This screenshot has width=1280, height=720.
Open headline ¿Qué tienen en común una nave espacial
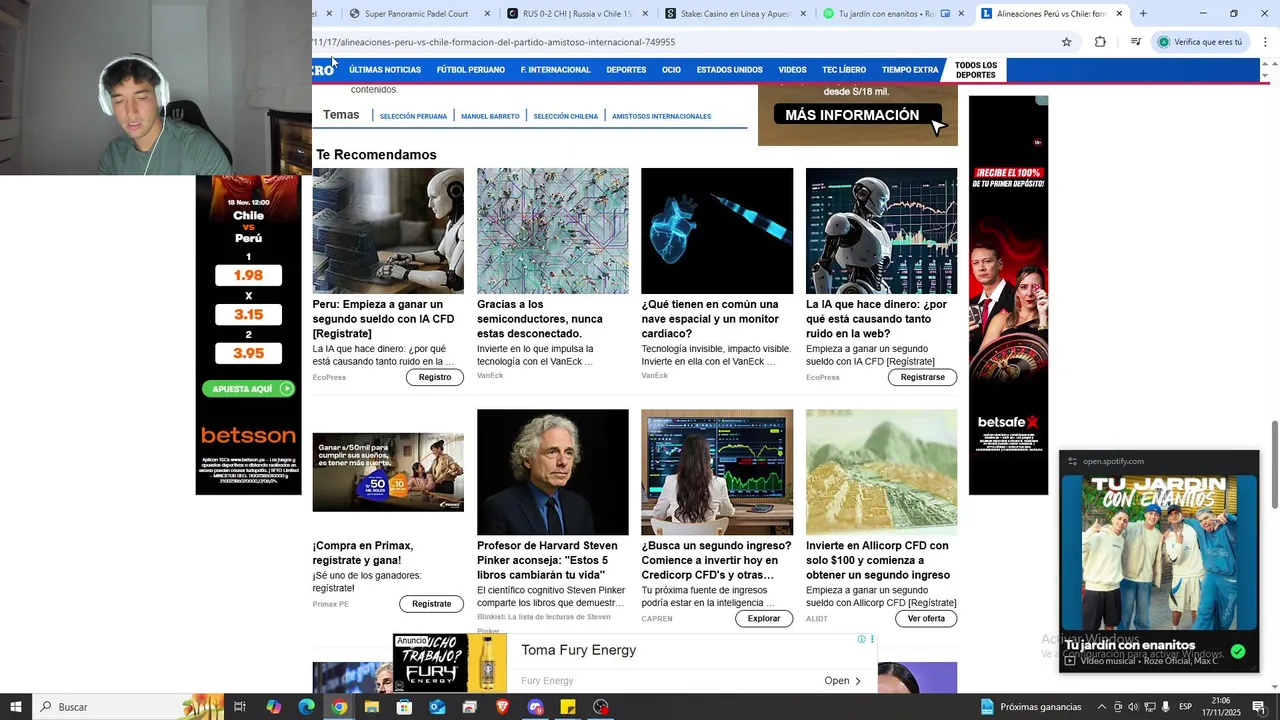[x=710, y=319]
